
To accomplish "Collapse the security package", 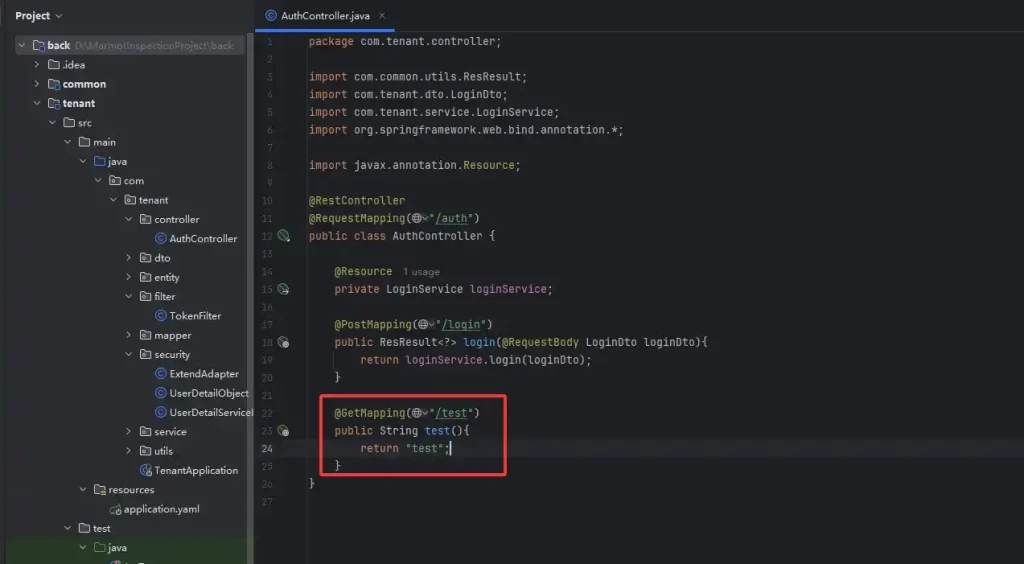I will point(129,355).
